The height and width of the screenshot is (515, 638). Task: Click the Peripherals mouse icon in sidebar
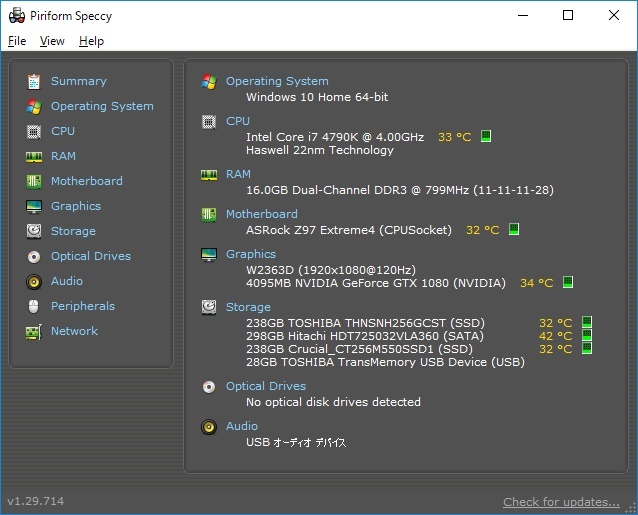(34, 306)
